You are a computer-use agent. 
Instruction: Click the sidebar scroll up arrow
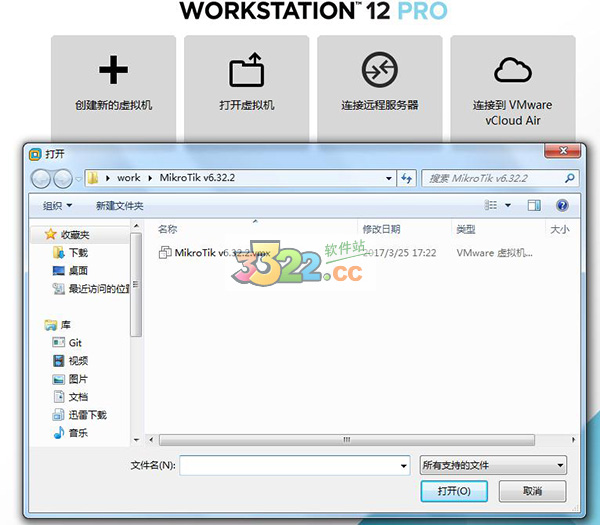(x=136, y=227)
